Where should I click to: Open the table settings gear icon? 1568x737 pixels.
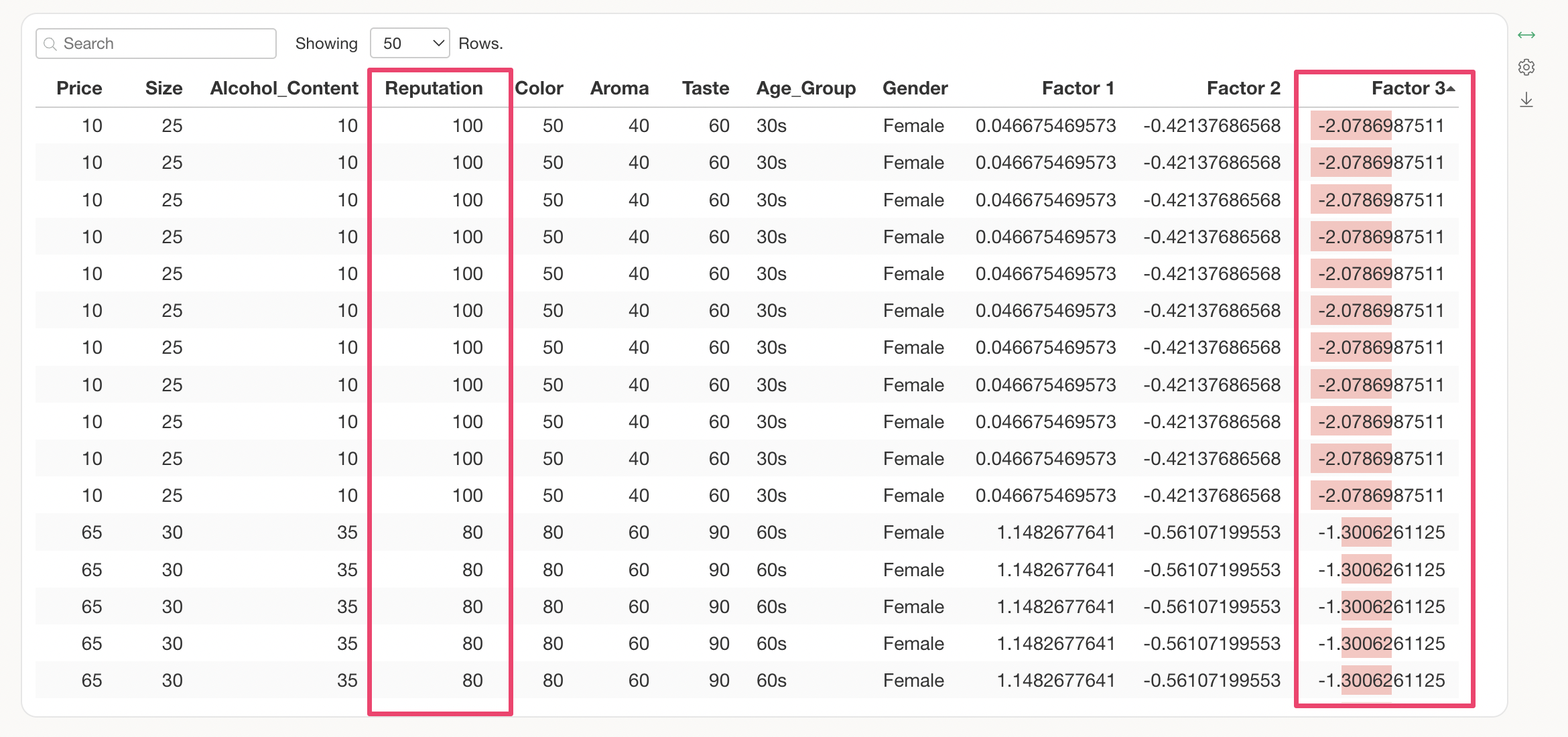tap(1526, 67)
